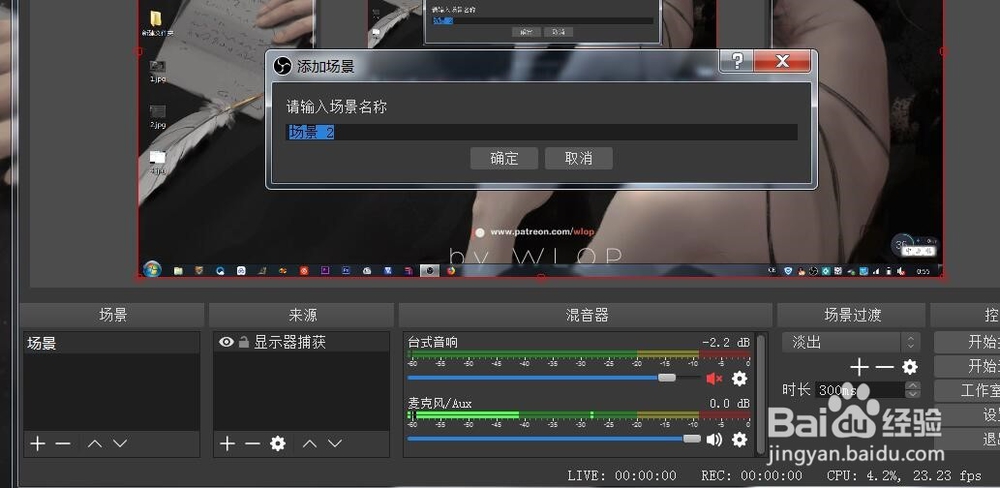
Task: Decrease the 时长 duration with down arrow
Action: click(913, 394)
